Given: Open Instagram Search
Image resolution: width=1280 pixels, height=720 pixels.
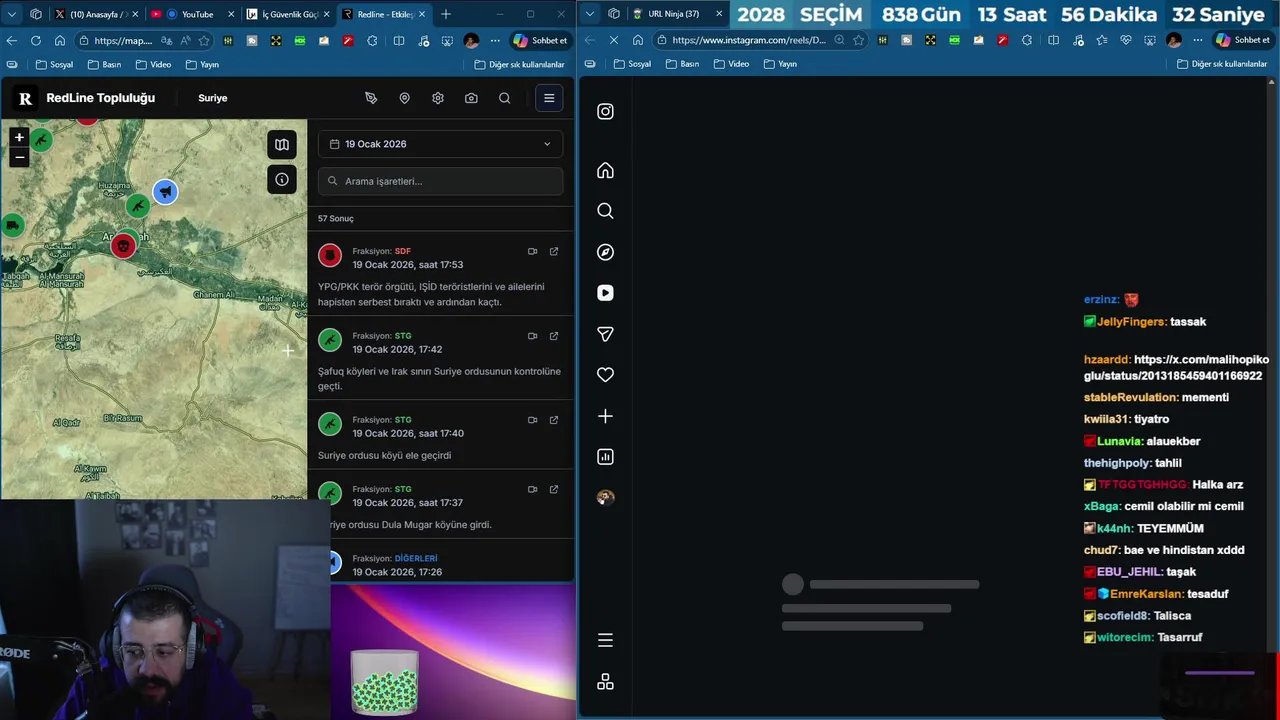Looking at the screenshot, I should pyautogui.click(x=605, y=211).
